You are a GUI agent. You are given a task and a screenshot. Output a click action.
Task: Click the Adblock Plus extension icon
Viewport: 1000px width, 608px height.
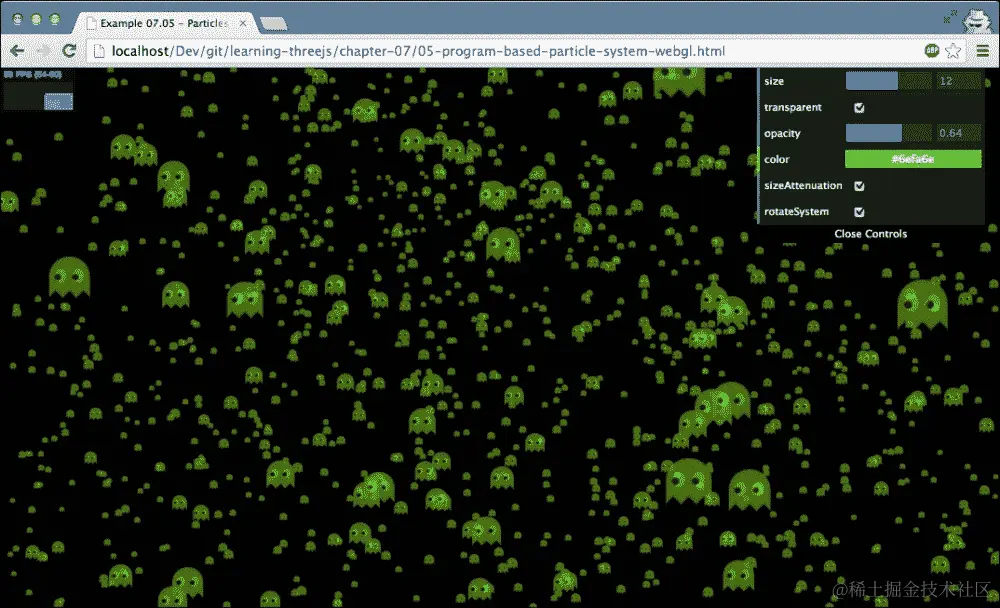point(930,50)
